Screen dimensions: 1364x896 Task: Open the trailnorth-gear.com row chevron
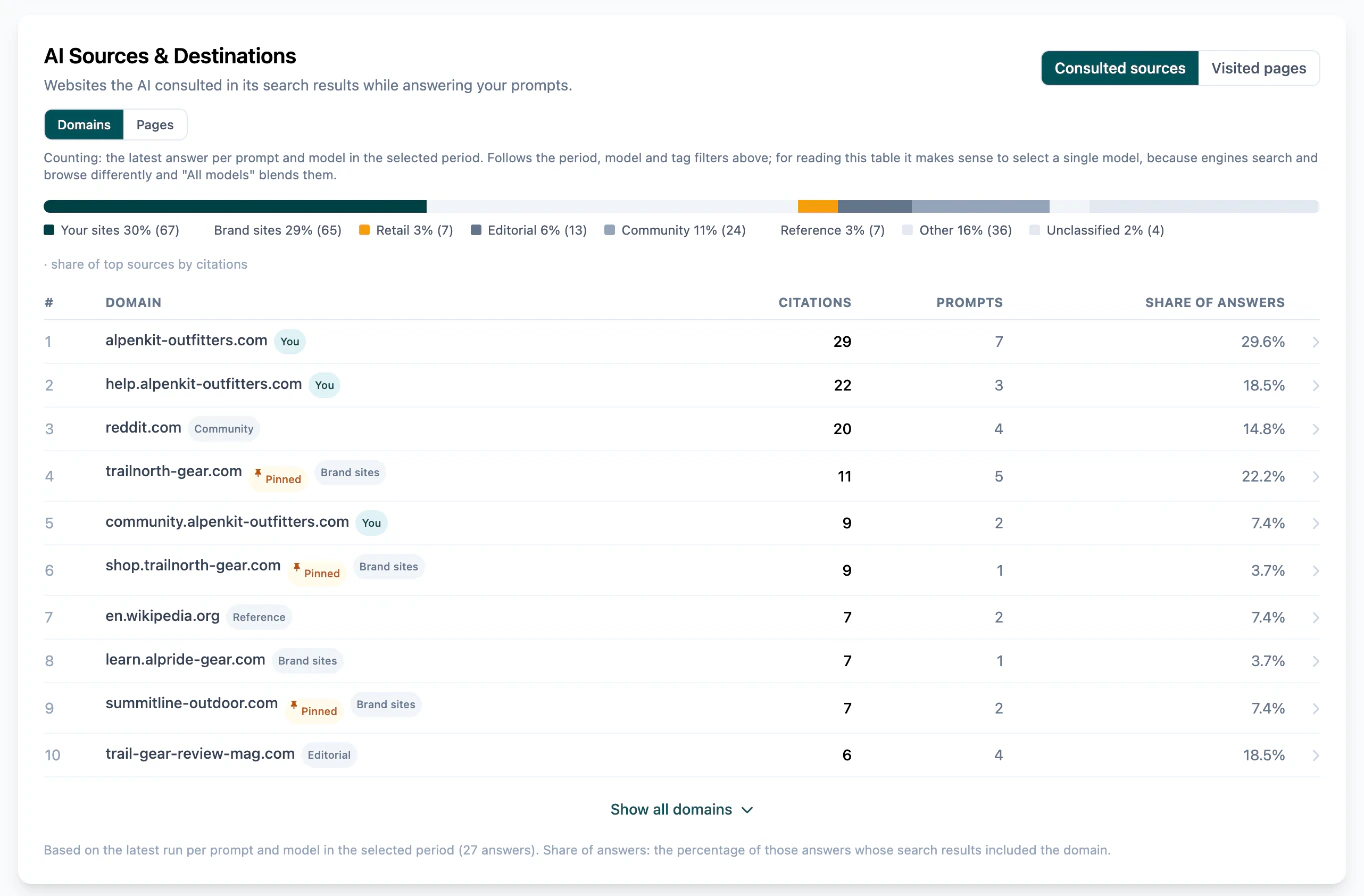(1315, 476)
